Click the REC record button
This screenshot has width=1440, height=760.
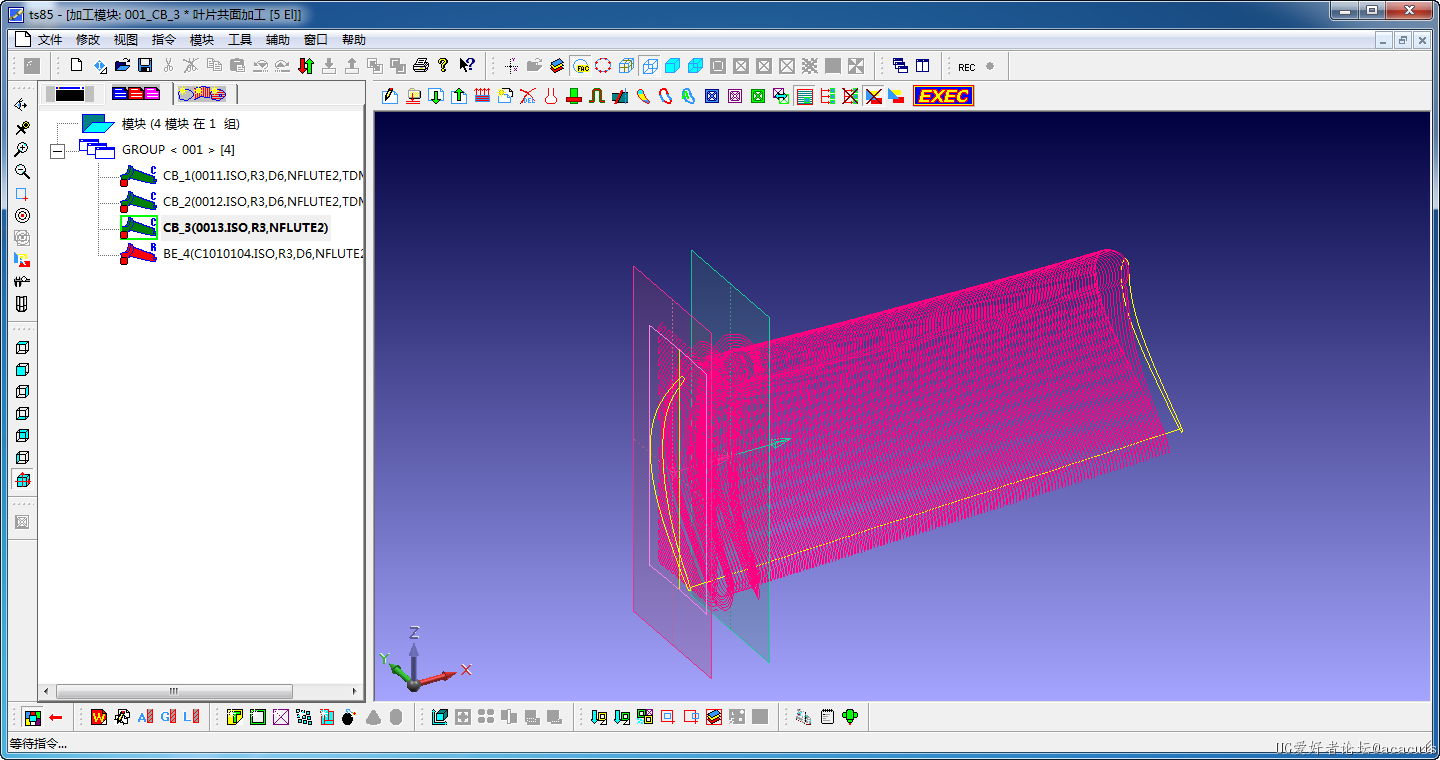coord(967,67)
